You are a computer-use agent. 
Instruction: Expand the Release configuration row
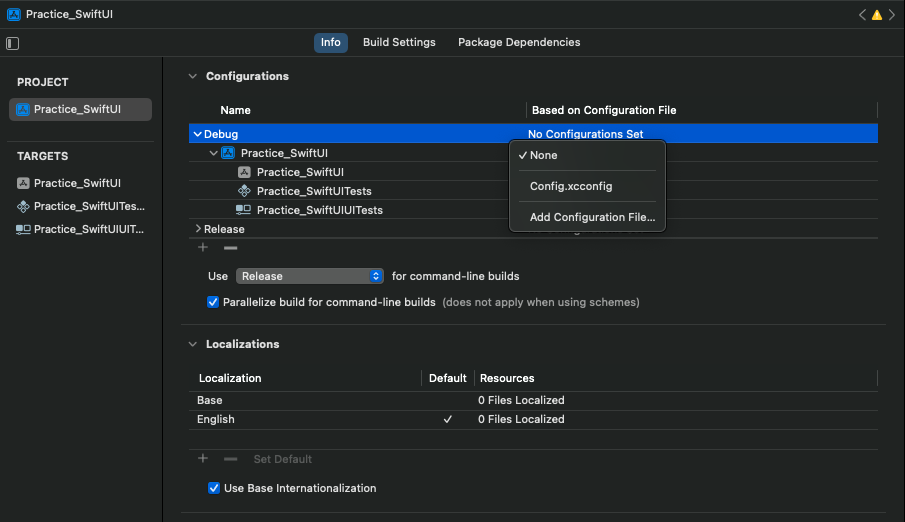point(198,229)
